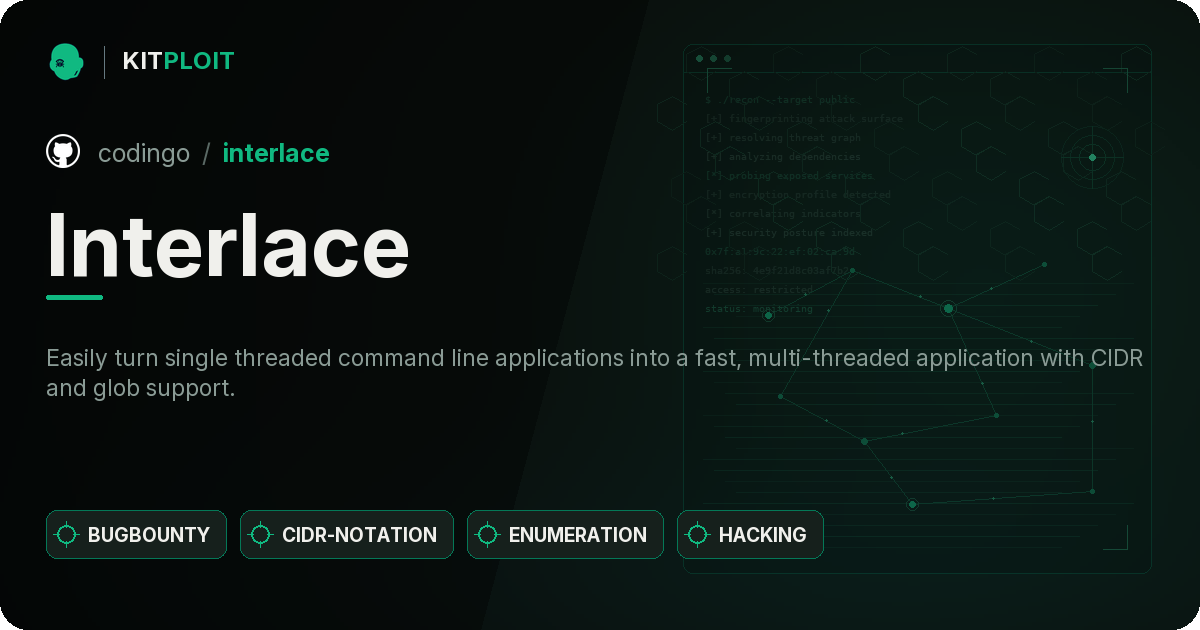The height and width of the screenshot is (630, 1200).
Task: Click the KITPLOIT brand name
Action: pos(178,61)
